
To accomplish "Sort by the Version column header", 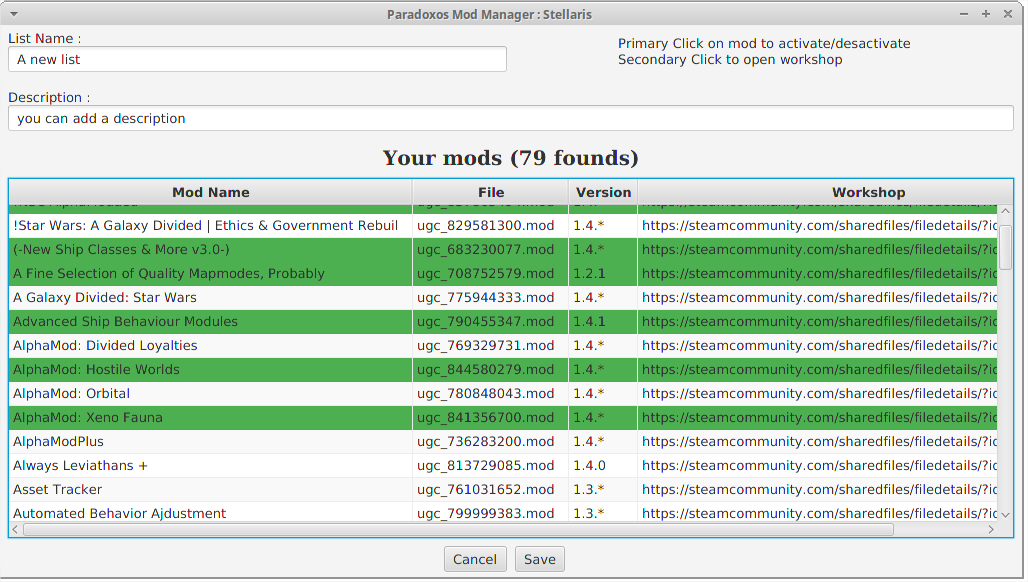I will pyautogui.click(x=603, y=192).
